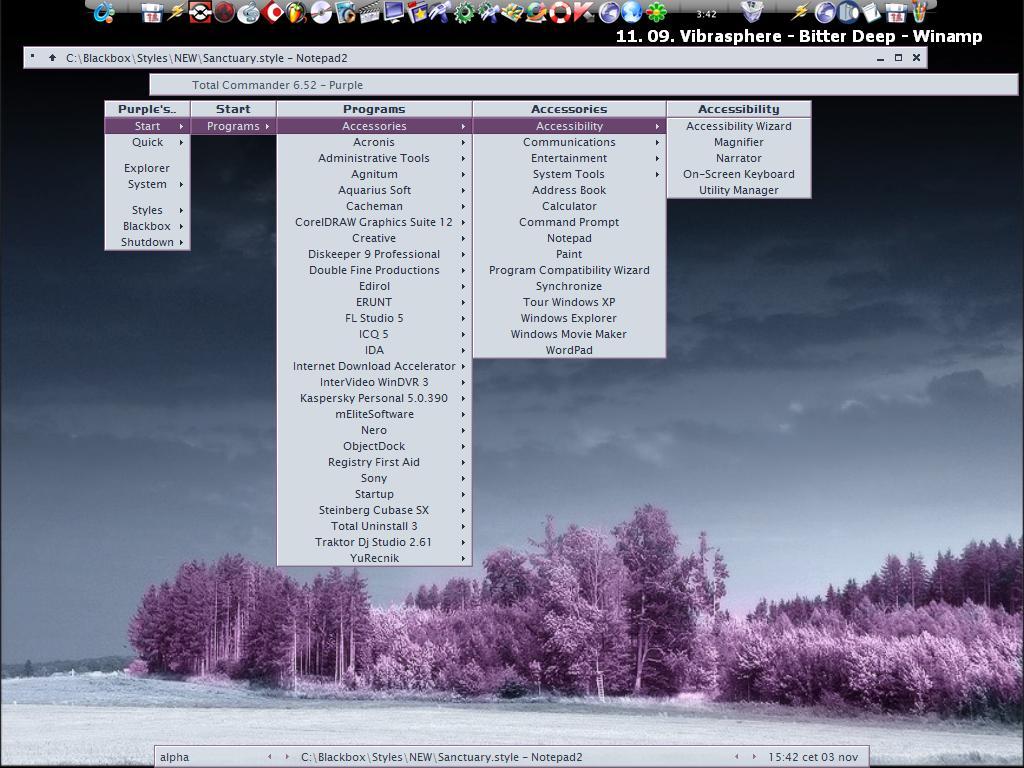Expand the System submenu
Screen dimensions: 1024x768
(148, 184)
